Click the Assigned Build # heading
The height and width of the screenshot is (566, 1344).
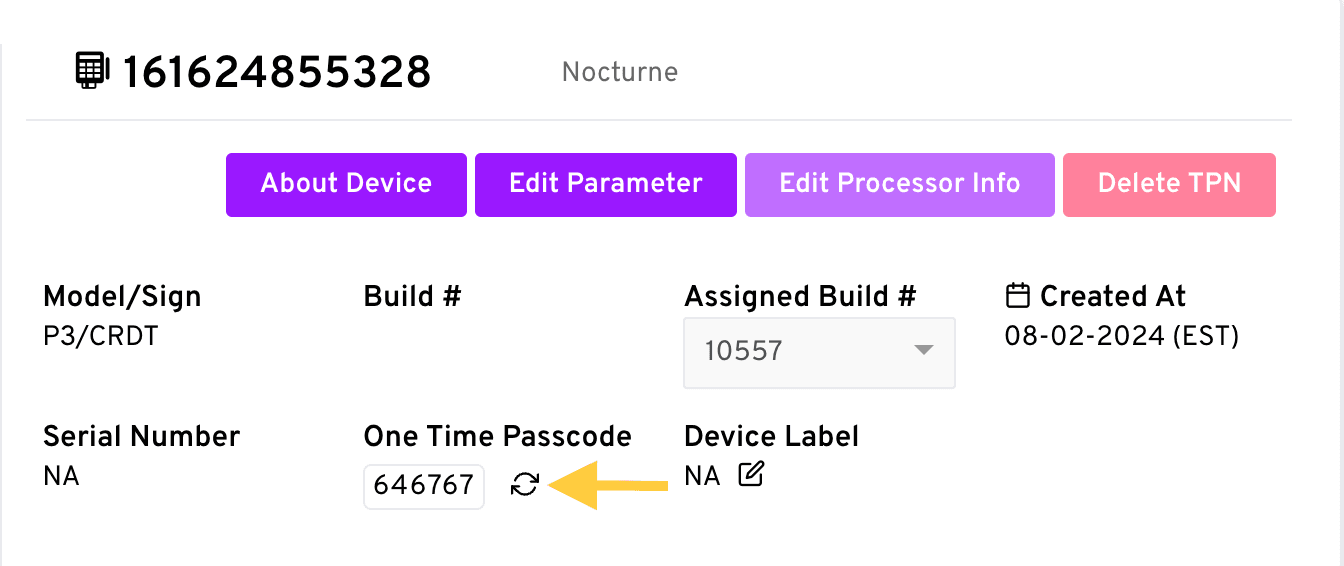[800, 297]
